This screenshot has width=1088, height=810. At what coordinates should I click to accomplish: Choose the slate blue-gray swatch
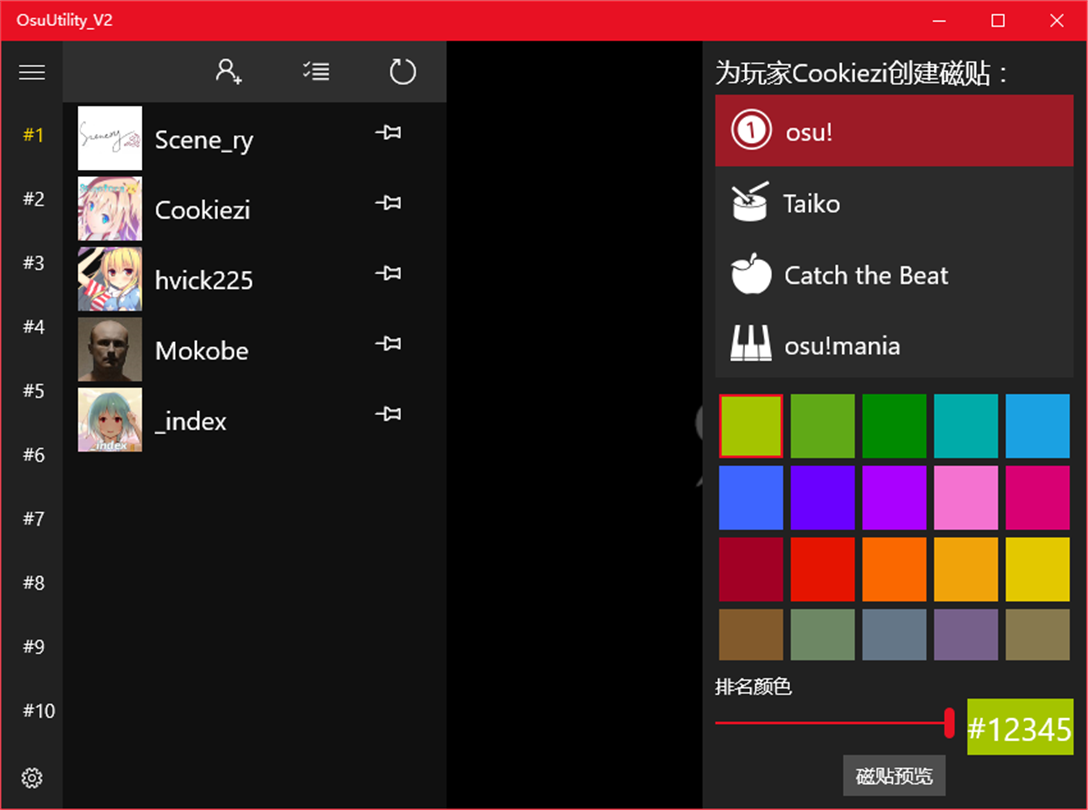(894, 634)
